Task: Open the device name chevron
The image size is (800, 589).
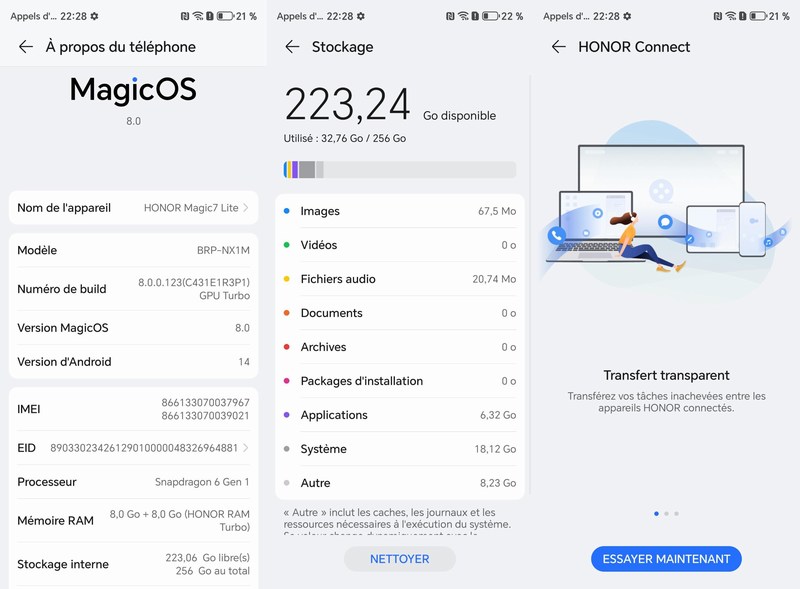Action: click(246, 208)
